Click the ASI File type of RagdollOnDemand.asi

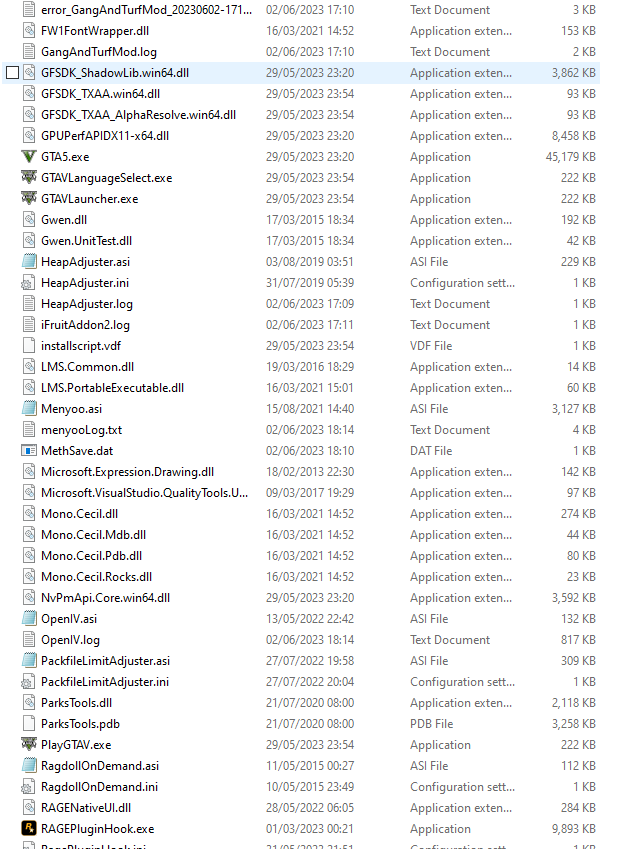[x=429, y=765]
